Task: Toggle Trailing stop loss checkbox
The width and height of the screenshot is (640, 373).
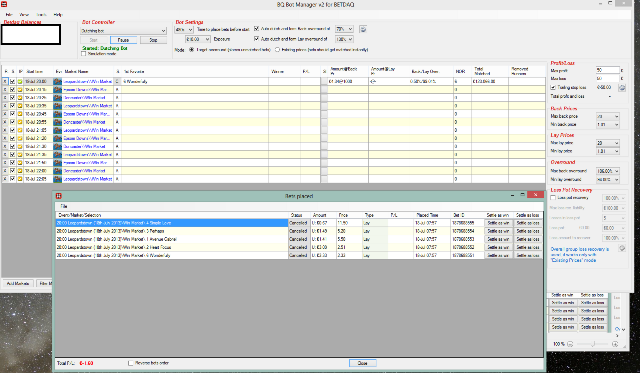Action: coord(553,87)
